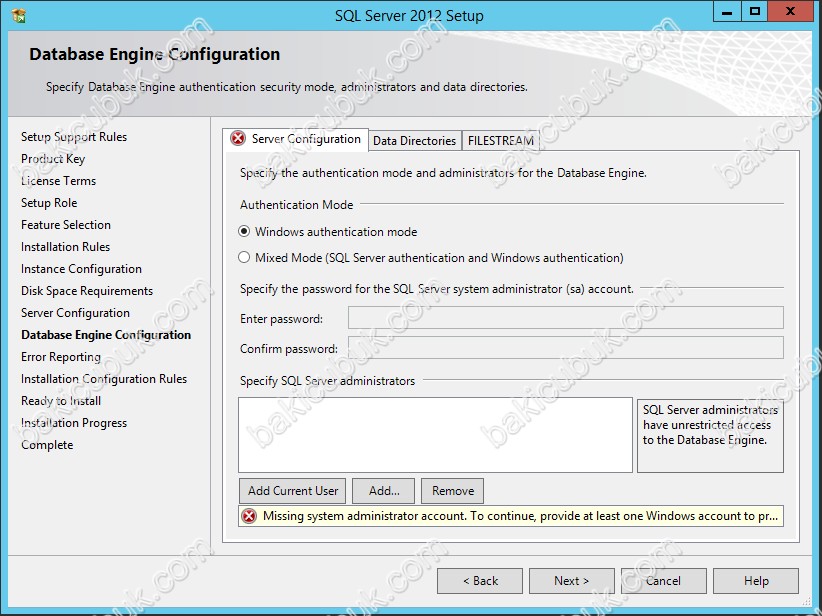This screenshot has width=822, height=616.
Task: Cancel the SQL Server setup
Action: point(664,581)
